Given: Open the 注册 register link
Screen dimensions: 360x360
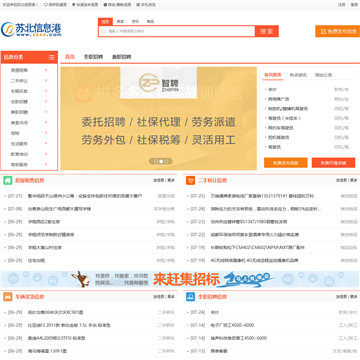Looking at the screenshot, I should (342, 5).
